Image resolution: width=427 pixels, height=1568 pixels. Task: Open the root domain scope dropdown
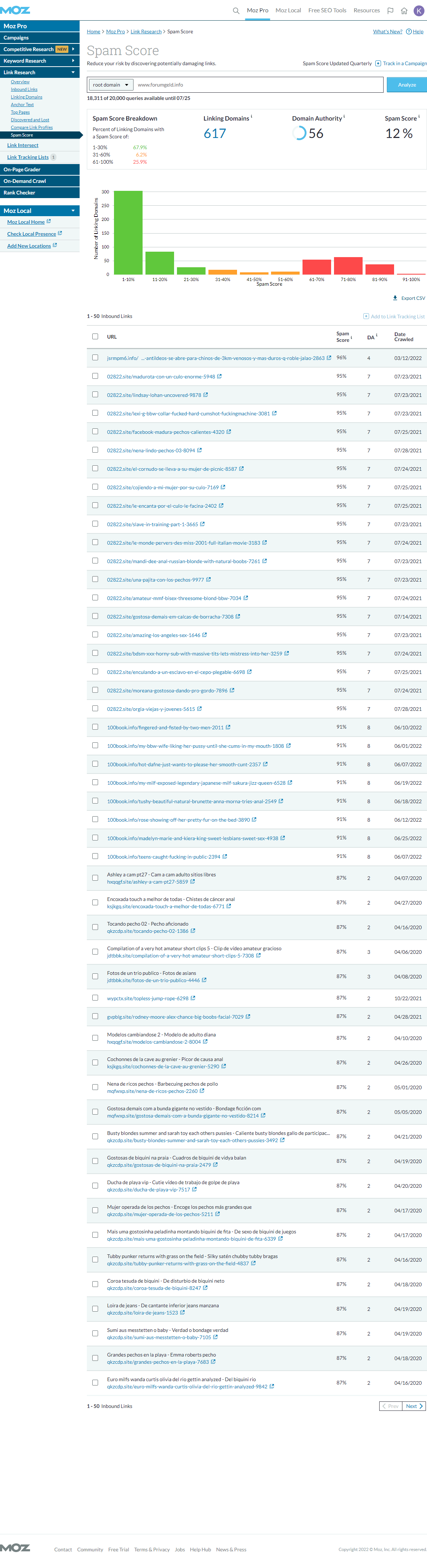coord(111,85)
